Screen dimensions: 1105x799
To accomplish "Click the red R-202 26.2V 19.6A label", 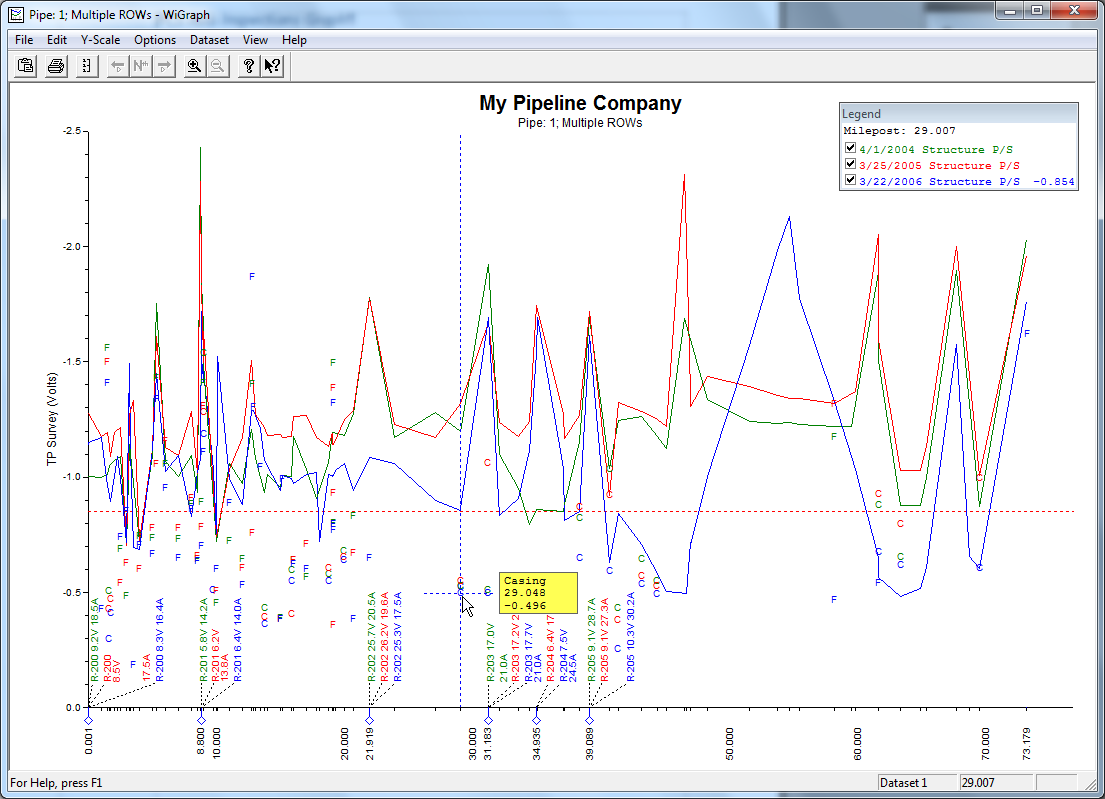I will pos(384,637).
